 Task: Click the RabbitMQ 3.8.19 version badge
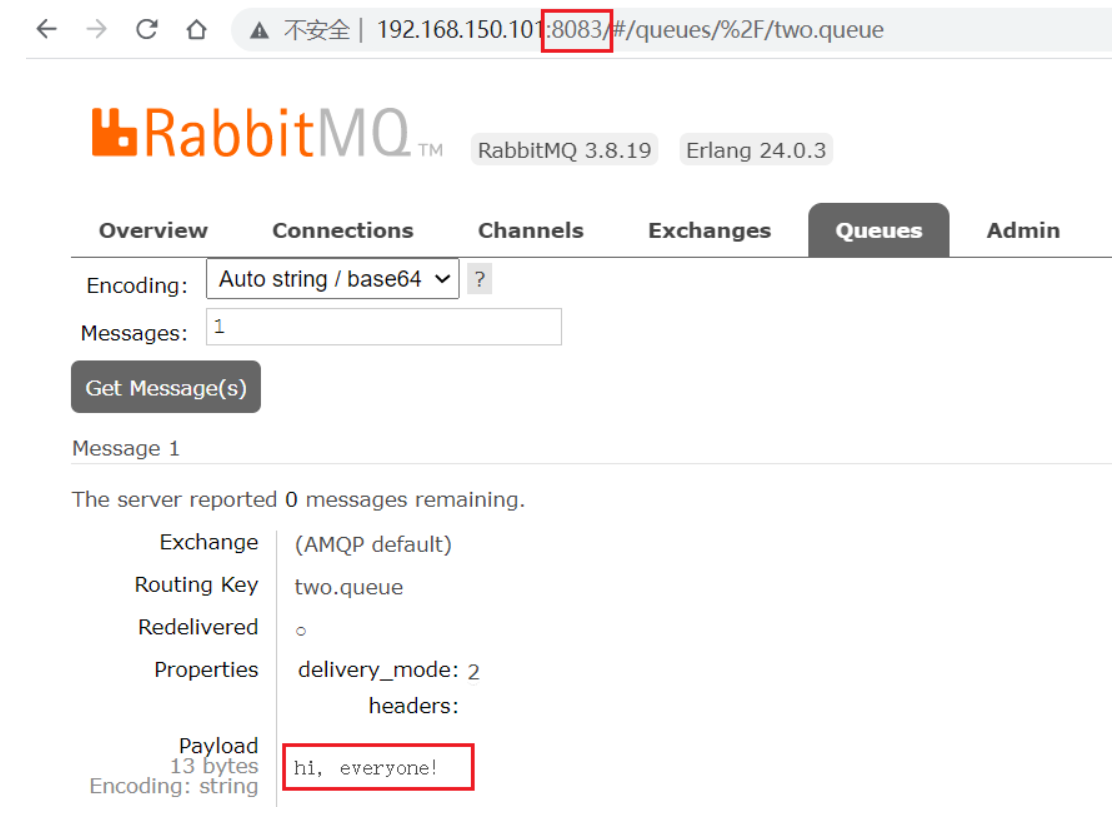(564, 150)
